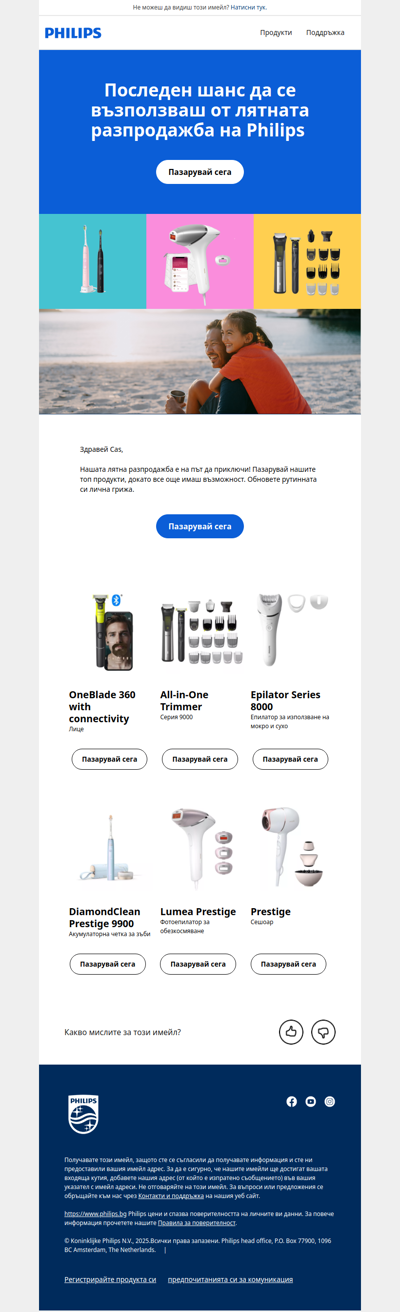Screen dimensions: 400x1312
Task: Follow the Натисни тук link
Action: pyautogui.click(x=248, y=7)
